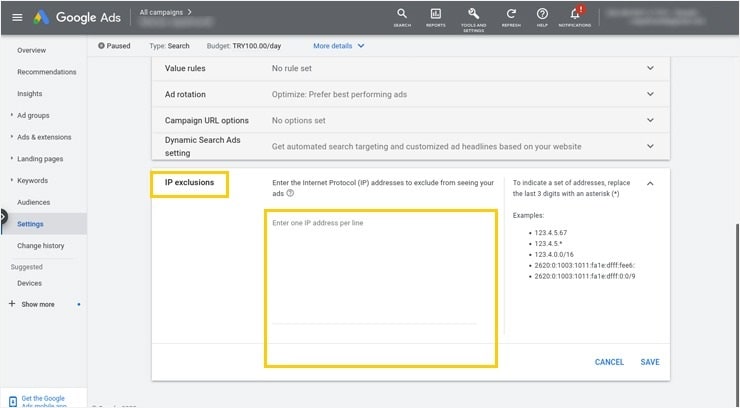Open the Notifications bell icon

[575, 14]
